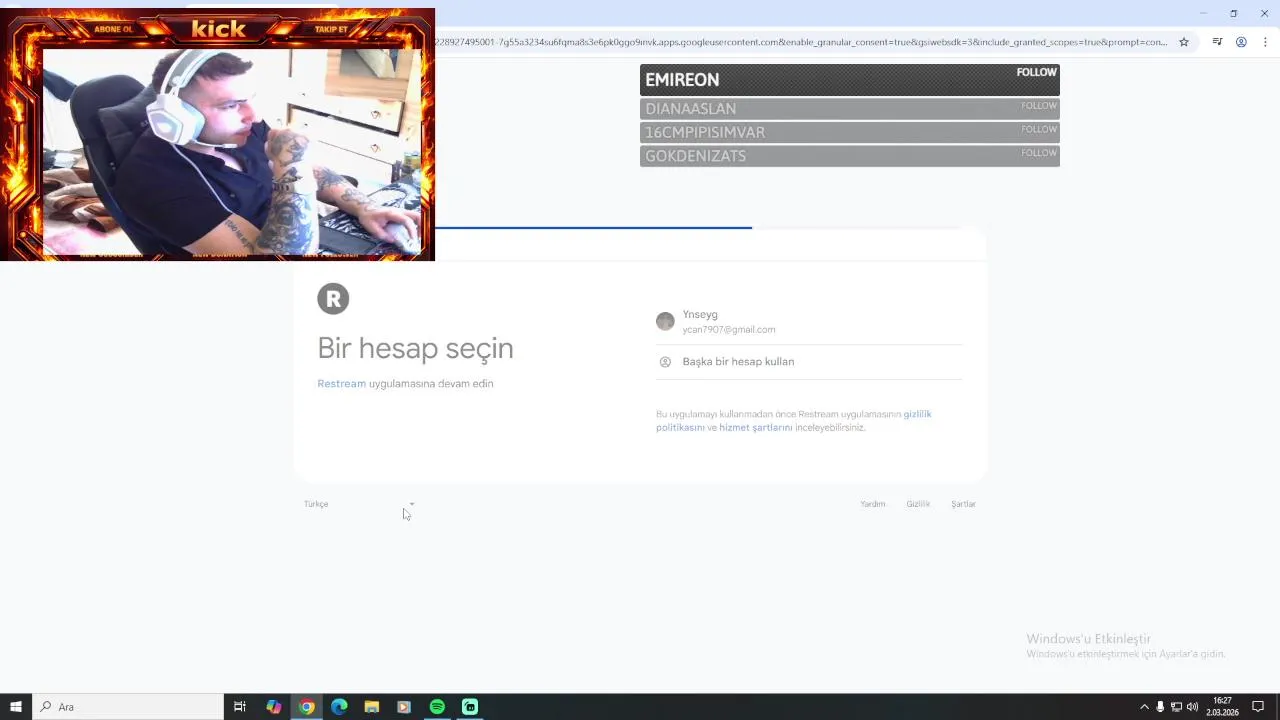Viewport: 1280px width, 720px height.
Task: Click the Ynseyg account avatar
Action: tap(665, 321)
